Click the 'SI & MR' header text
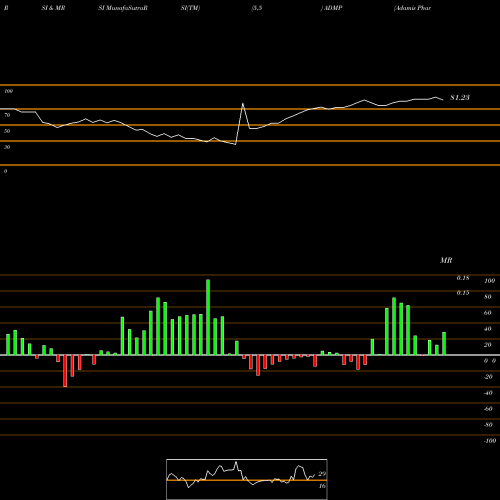Image resolution: width=500 pixels, height=500 pixels. click(53, 8)
